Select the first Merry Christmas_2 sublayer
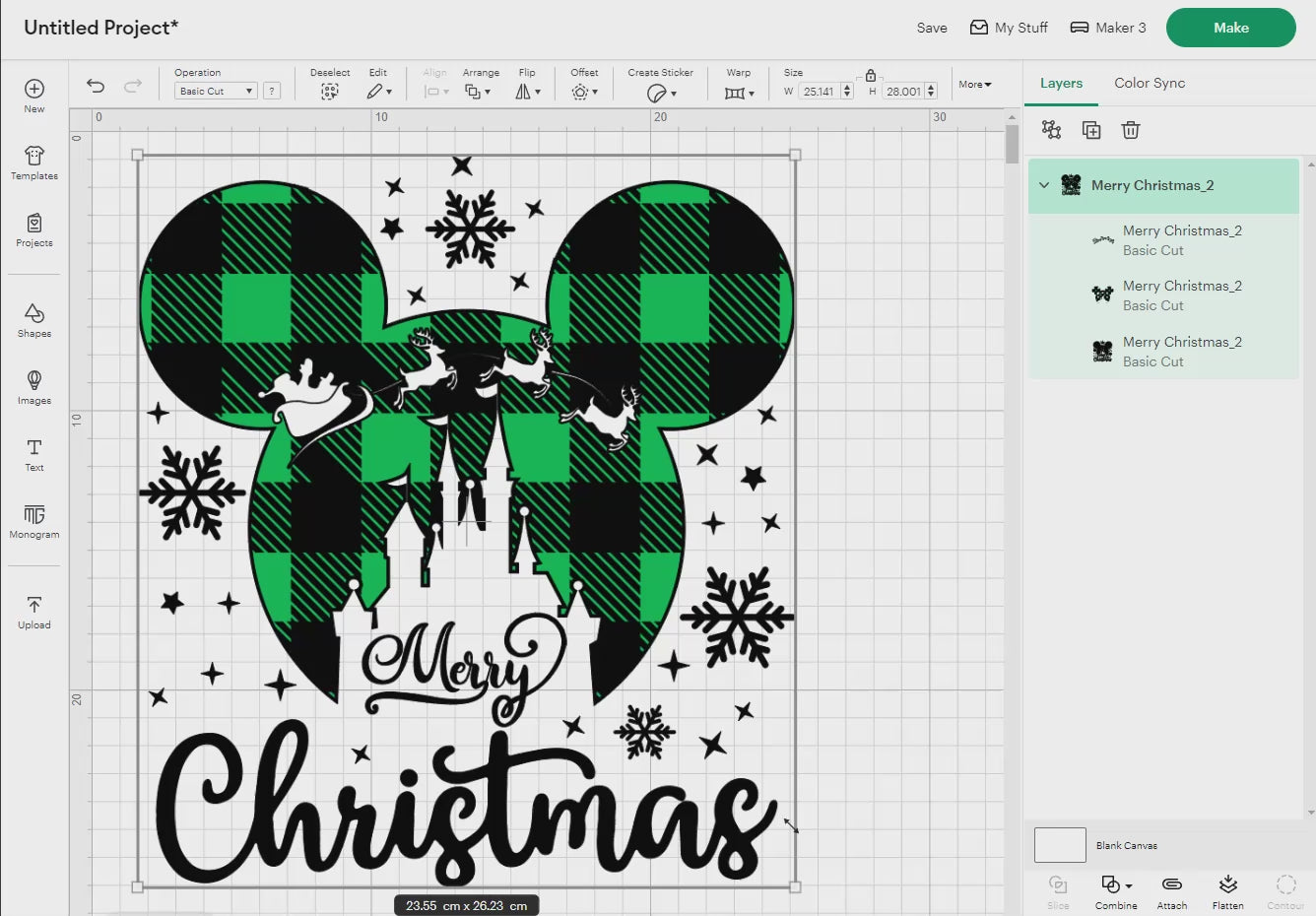 pyautogui.click(x=1163, y=240)
